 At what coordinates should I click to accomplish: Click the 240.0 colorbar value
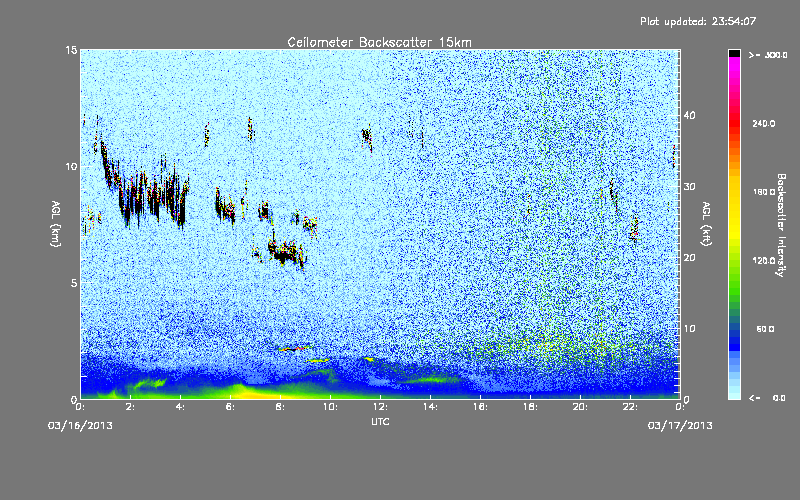764,124
